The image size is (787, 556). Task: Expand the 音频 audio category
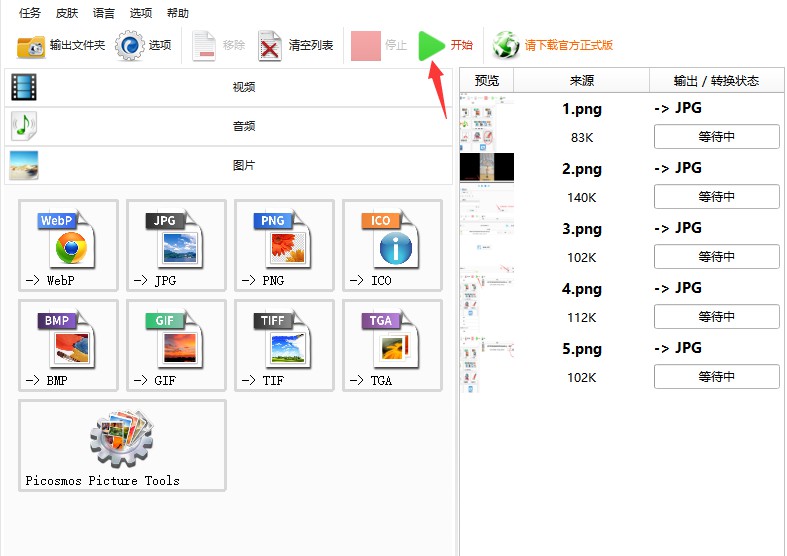[x=228, y=126]
